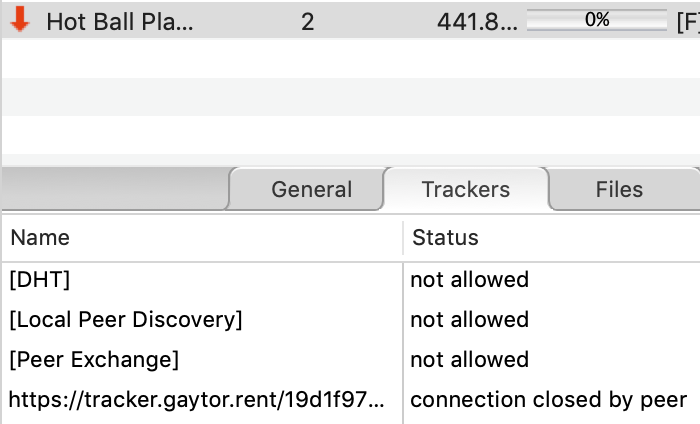Open the Trackers tab
The width and height of the screenshot is (700, 424).
(466, 189)
